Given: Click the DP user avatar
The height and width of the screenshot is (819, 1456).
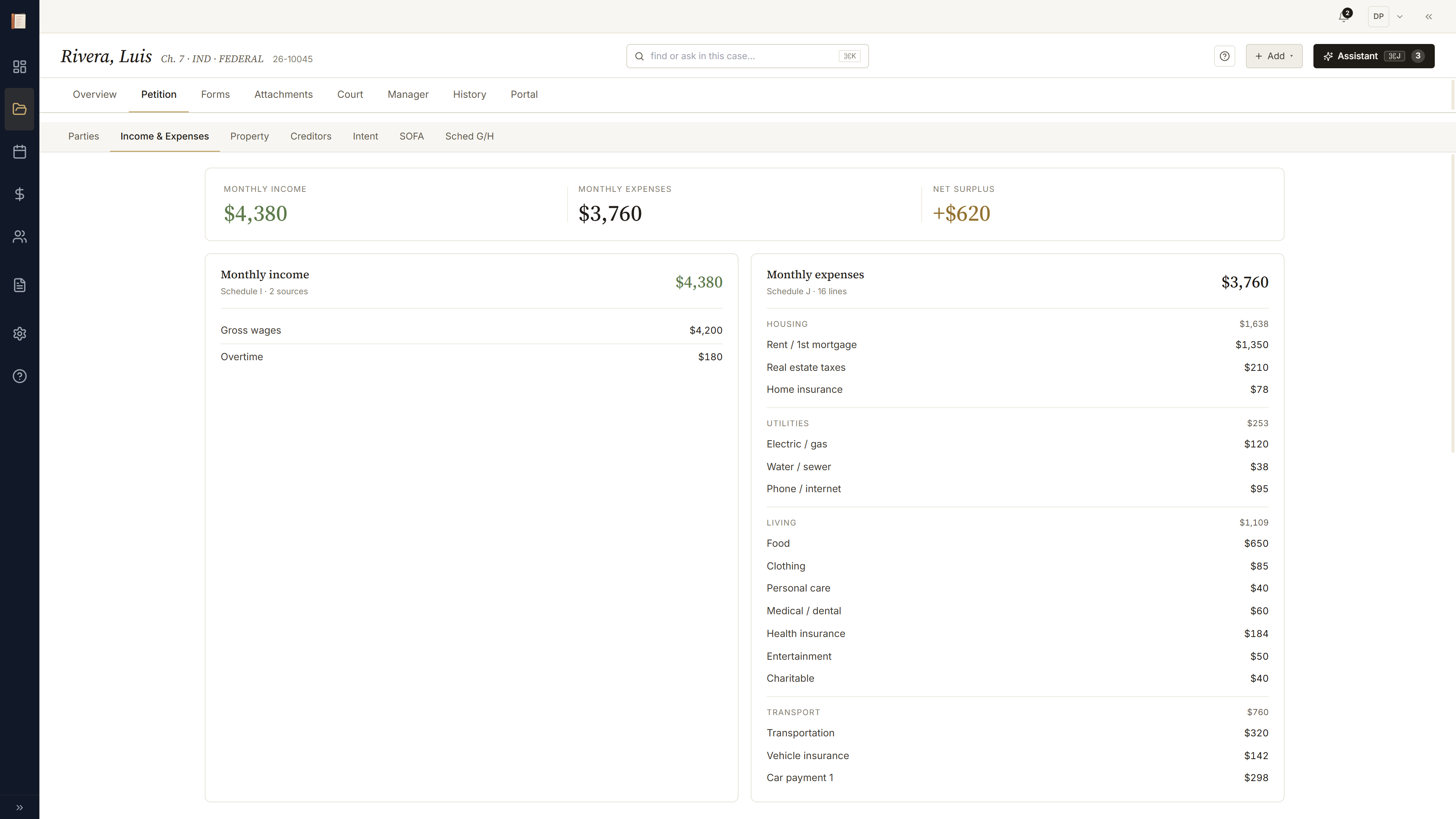Looking at the screenshot, I should [x=1378, y=16].
